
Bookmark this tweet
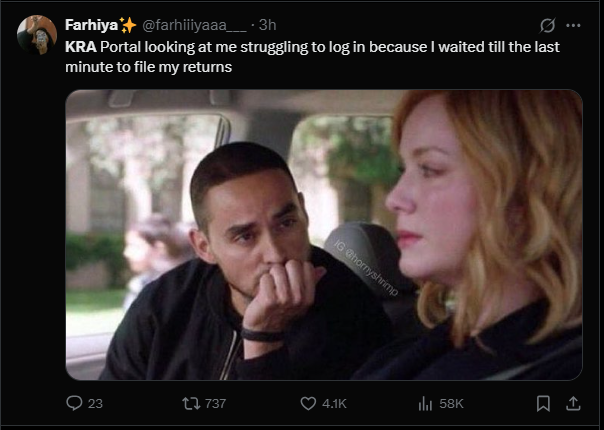[543, 403]
